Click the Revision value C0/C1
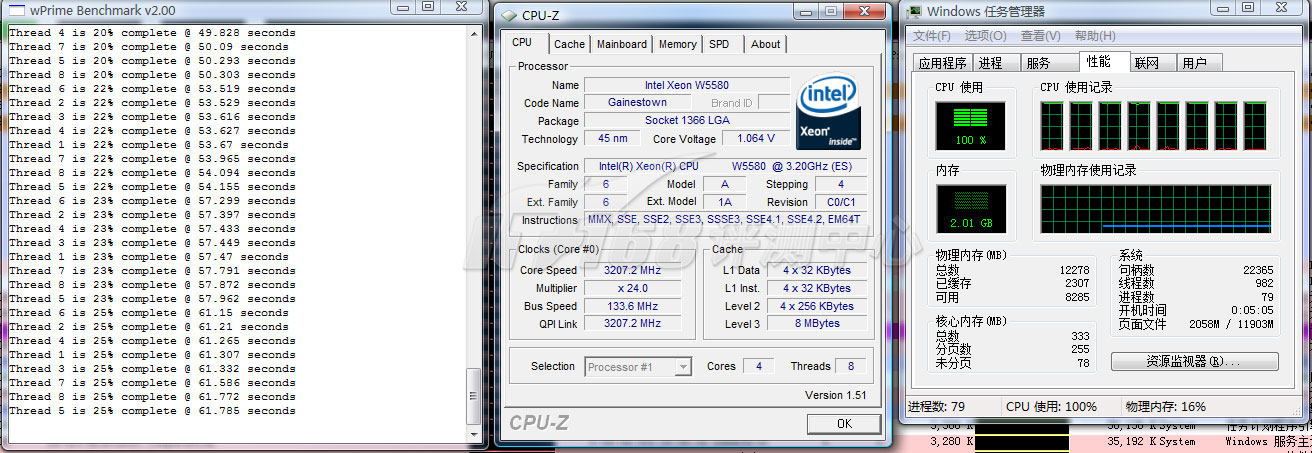 pyautogui.click(x=840, y=202)
